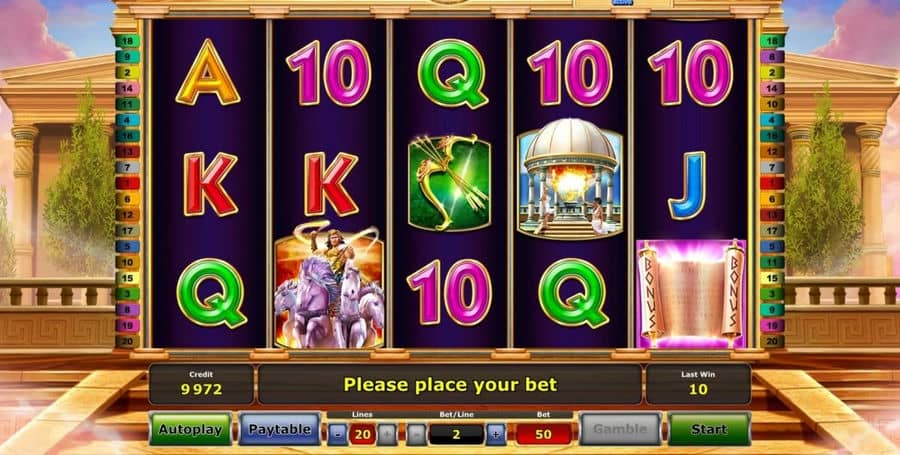Click the Gamble button
This screenshot has width=900, height=455.
pyautogui.click(x=620, y=429)
